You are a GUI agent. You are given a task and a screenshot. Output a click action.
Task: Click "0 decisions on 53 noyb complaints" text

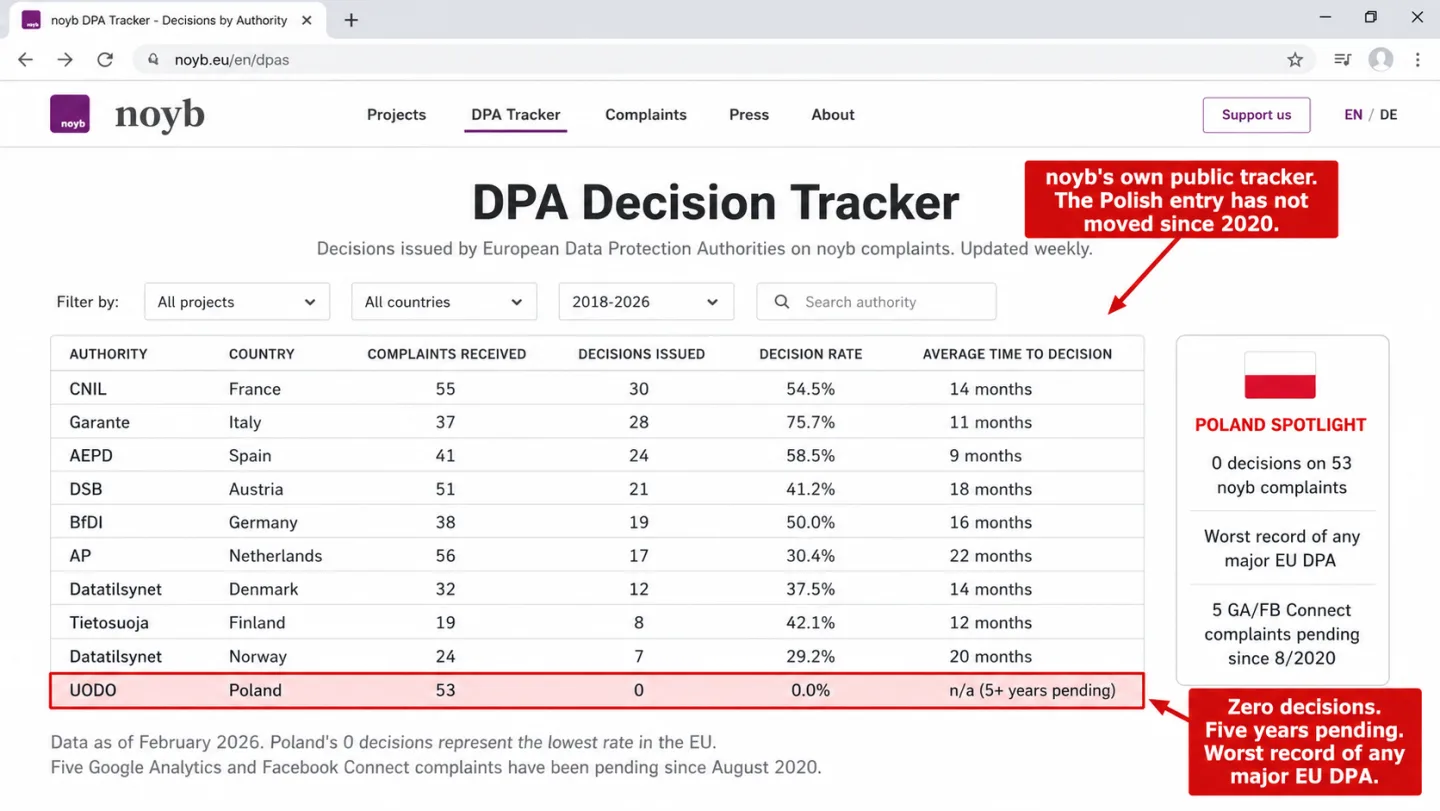click(x=1281, y=475)
